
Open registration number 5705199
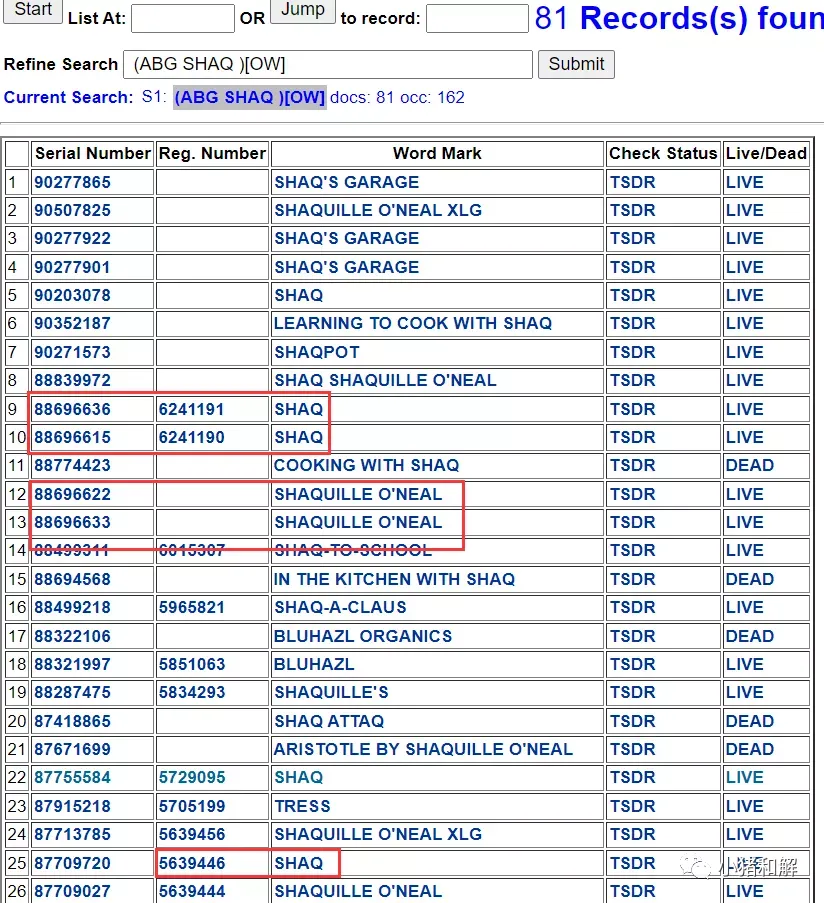(x=192, y=806)
